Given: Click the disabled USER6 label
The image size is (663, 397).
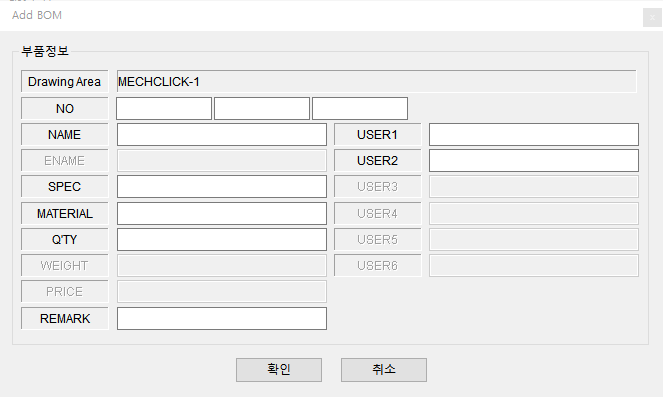Looking at the screenshot, I should click(378, 266).
